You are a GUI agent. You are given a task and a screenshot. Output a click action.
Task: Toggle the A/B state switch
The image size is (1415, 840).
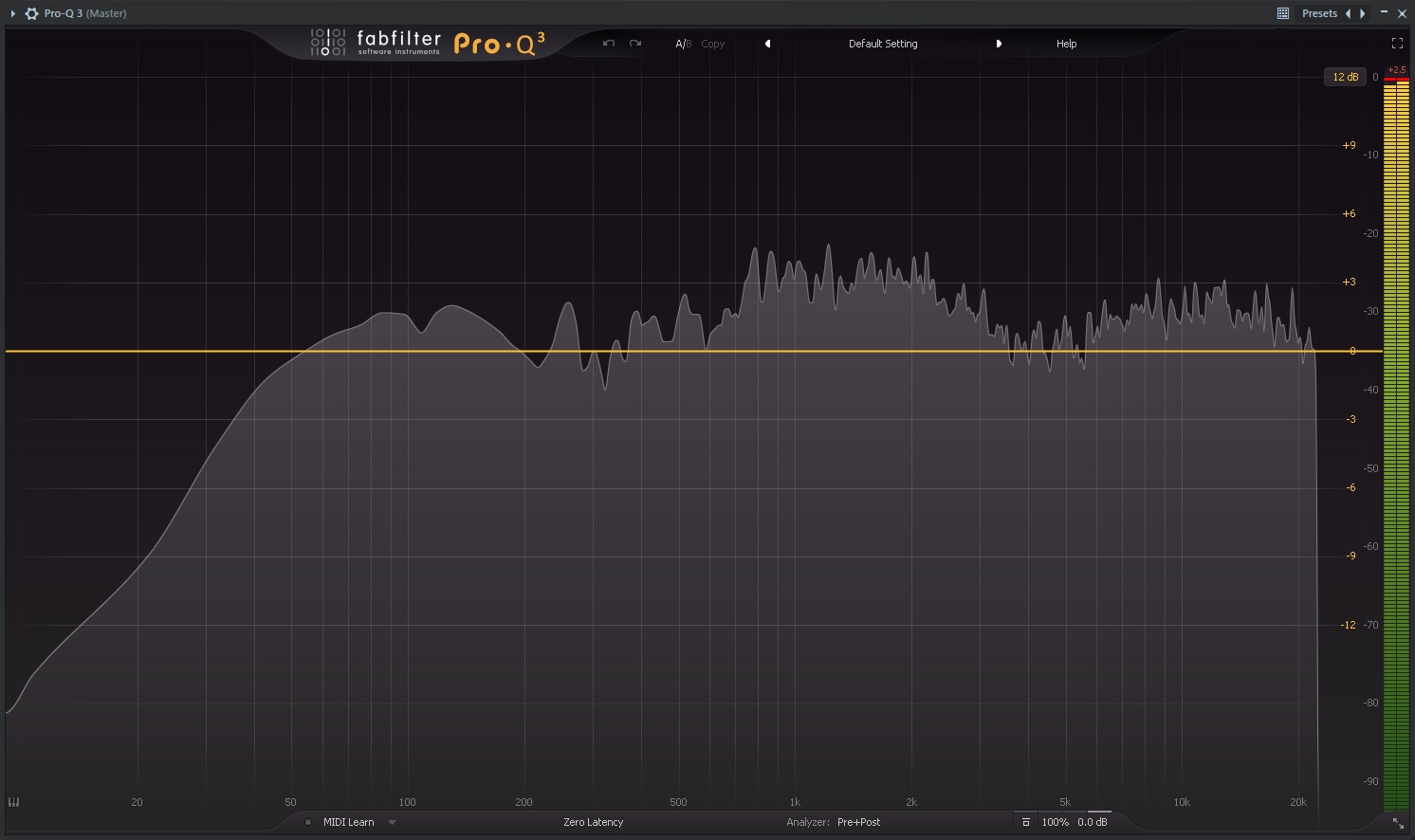683,44
